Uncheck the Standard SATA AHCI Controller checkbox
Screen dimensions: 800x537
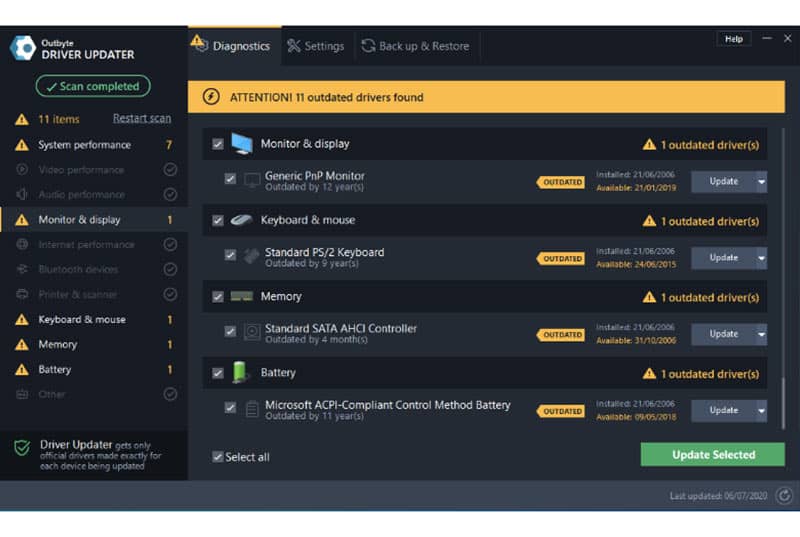coord(230,331)
